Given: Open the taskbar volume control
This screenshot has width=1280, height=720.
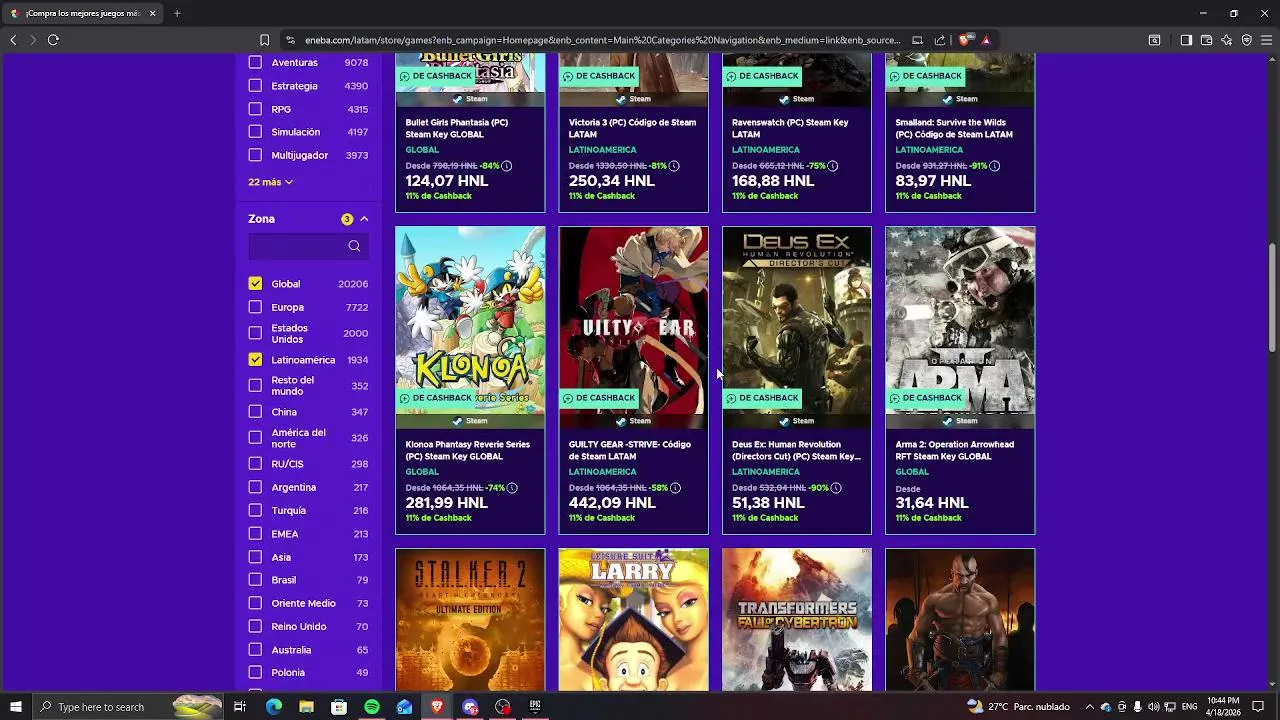Looking at the screenshot, I should coord(1154,707).
